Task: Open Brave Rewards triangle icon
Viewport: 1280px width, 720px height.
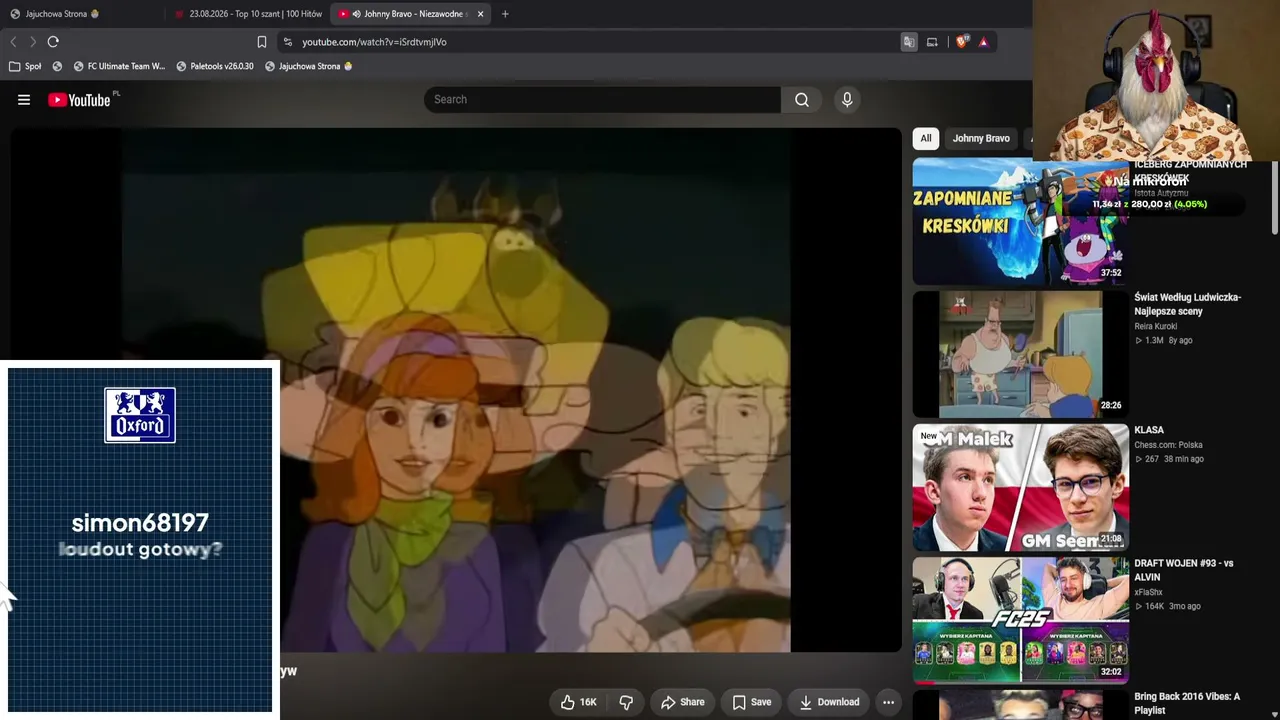Action: pos(984,42)
